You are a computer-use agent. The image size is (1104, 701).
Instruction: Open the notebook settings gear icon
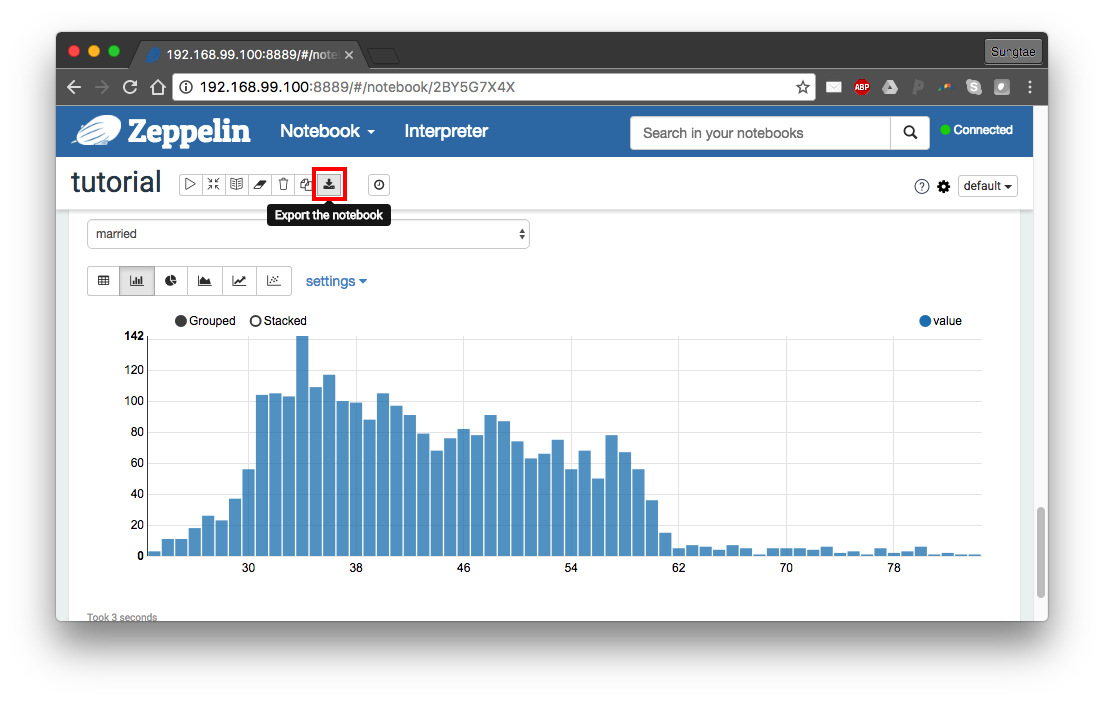pyautogui.click(x=943, y=187)
